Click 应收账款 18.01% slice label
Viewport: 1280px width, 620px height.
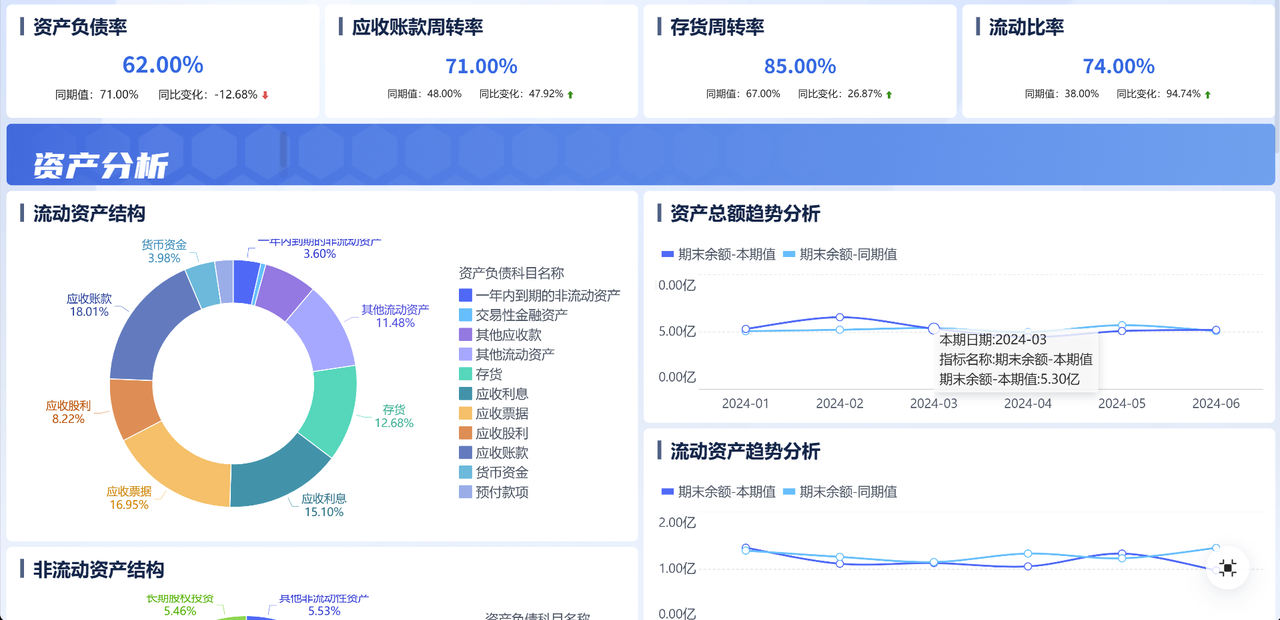coord(88,305)
